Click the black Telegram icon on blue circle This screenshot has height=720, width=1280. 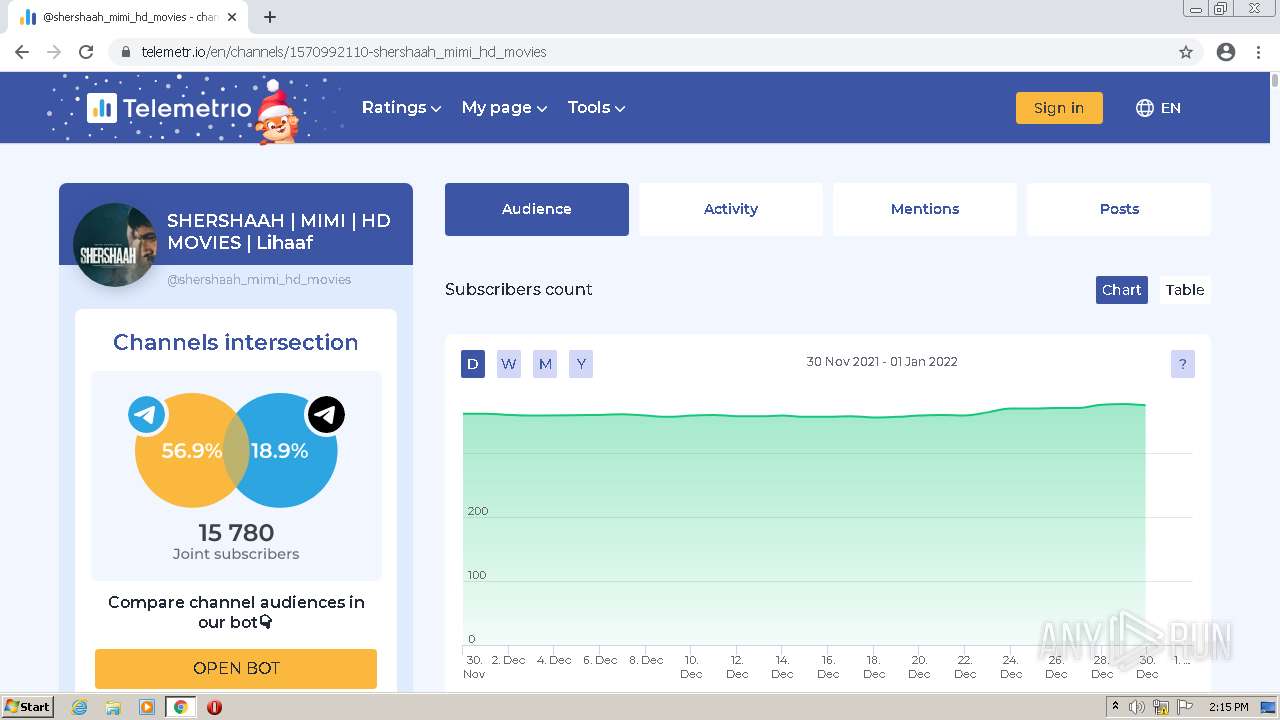tap(326, 414)
